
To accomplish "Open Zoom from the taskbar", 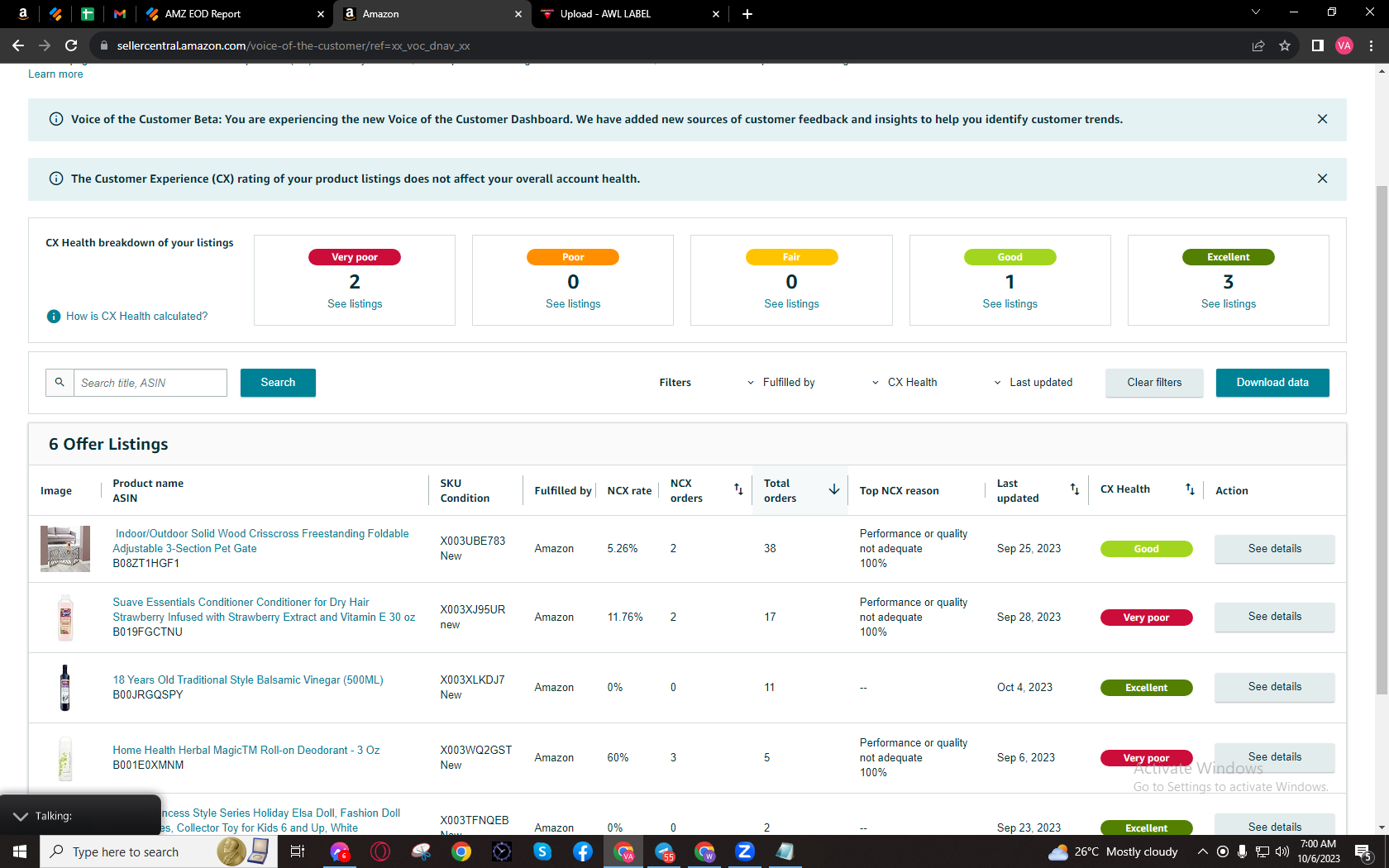I will [x=745, y=851].
